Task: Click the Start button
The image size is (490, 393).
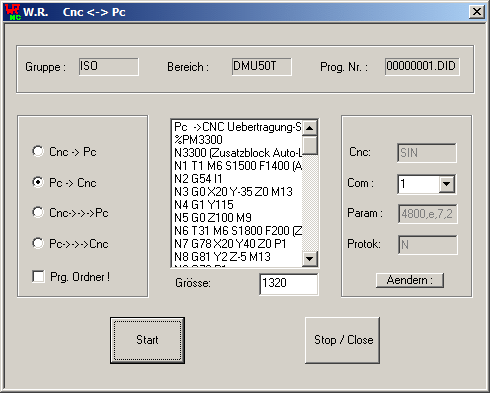Action: [147, 340]
